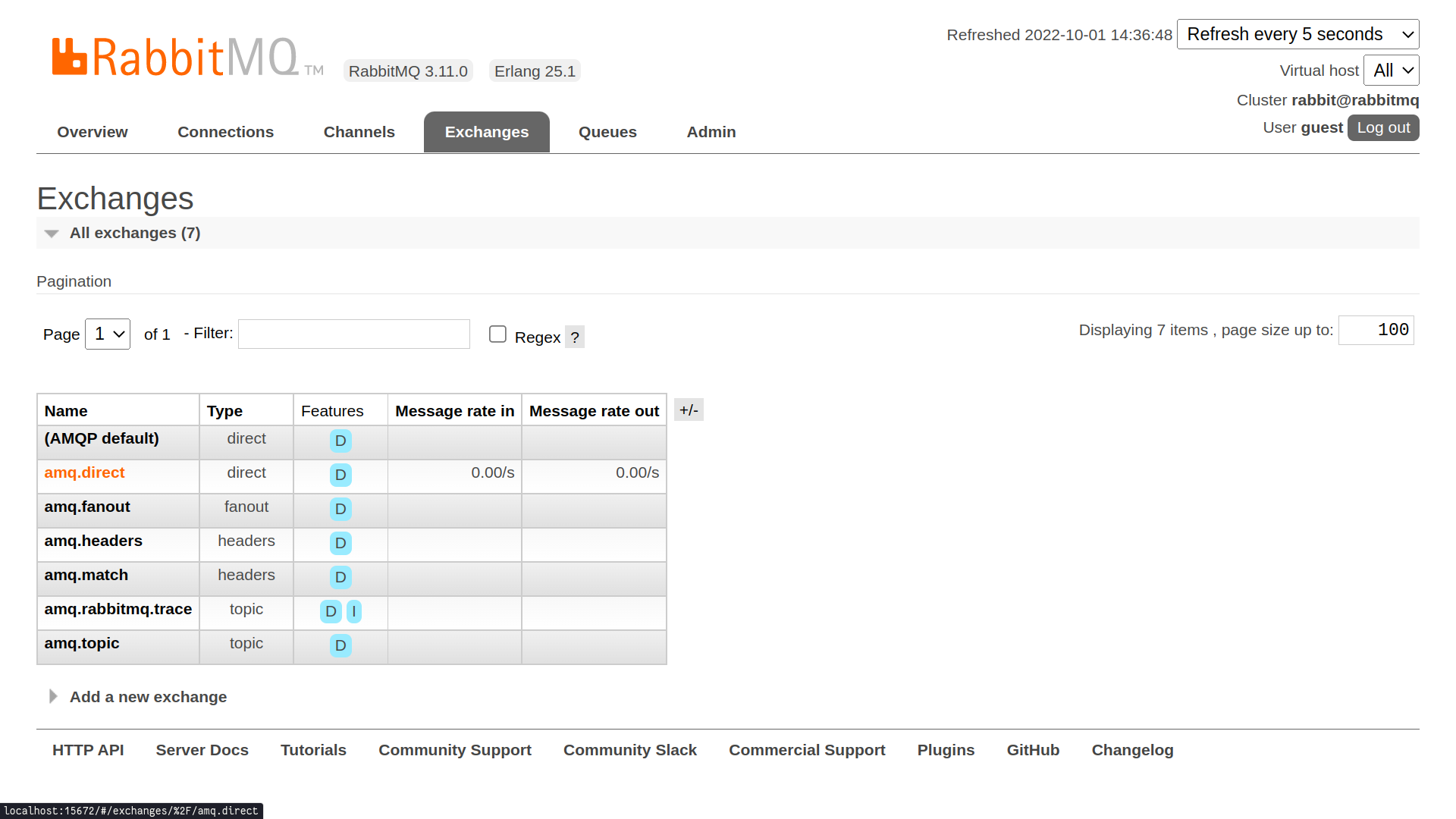The height and width of the screenshot is (819, 1456).
Task: Click the Filter text field
Action: [354, 334]
